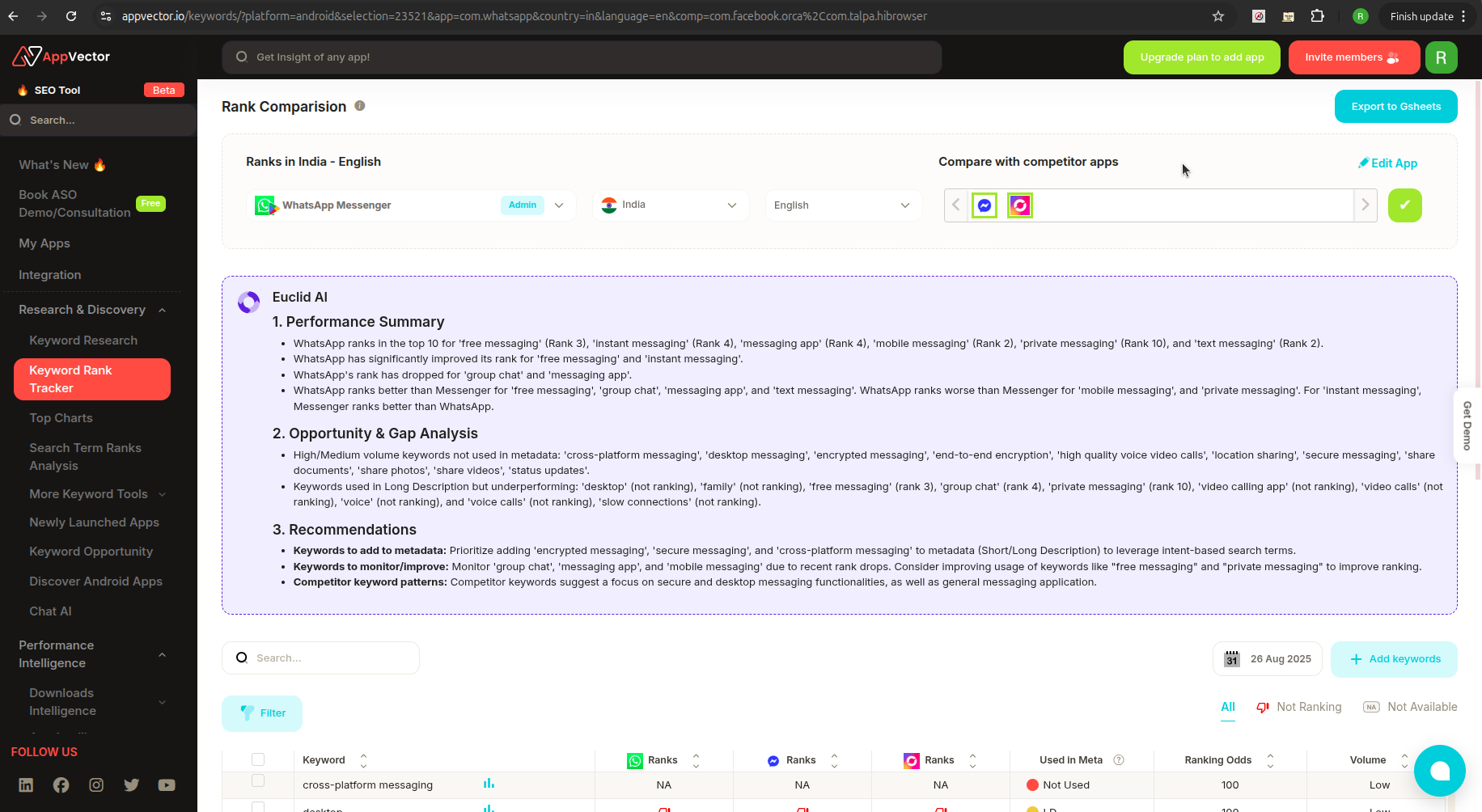This screenshot has width=1482, height=812.
Task: Click the AppVector logo
Action: point(60,56)
